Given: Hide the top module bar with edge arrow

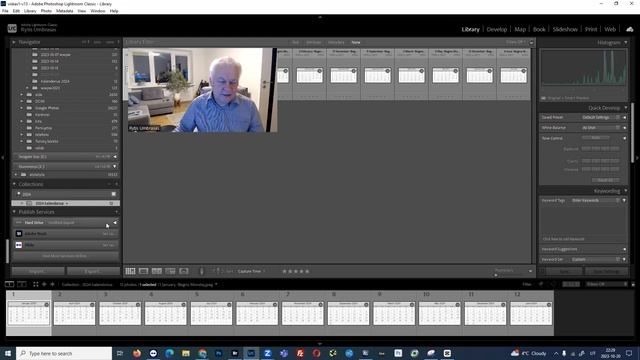Looking at the screenshot, I should (320, 17).
